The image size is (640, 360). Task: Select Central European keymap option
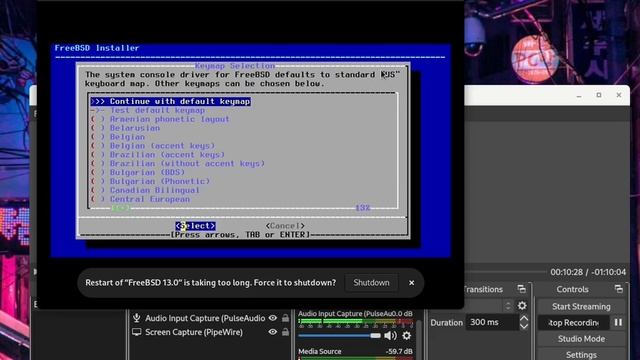pos(140,199)
